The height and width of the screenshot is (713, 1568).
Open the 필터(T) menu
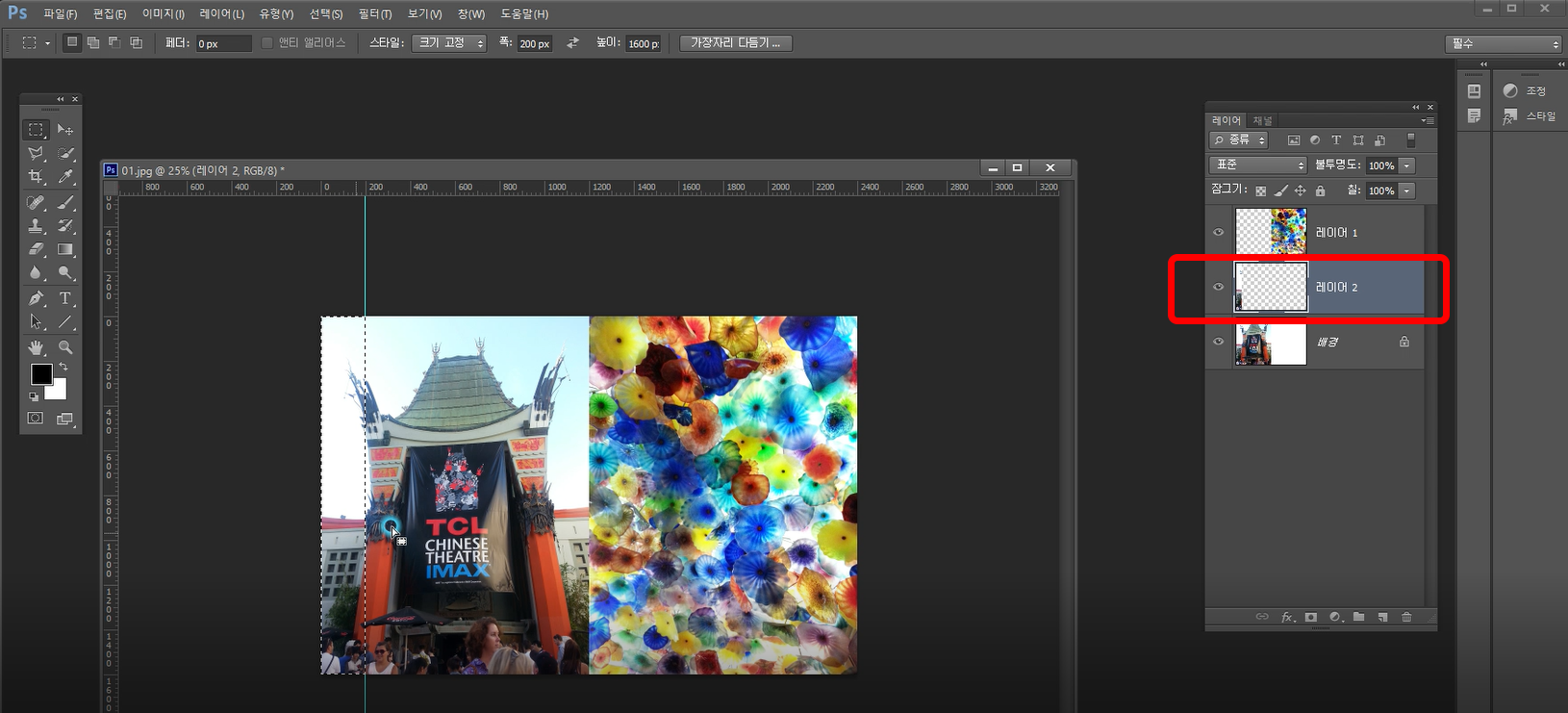click(x=375, y=14)
